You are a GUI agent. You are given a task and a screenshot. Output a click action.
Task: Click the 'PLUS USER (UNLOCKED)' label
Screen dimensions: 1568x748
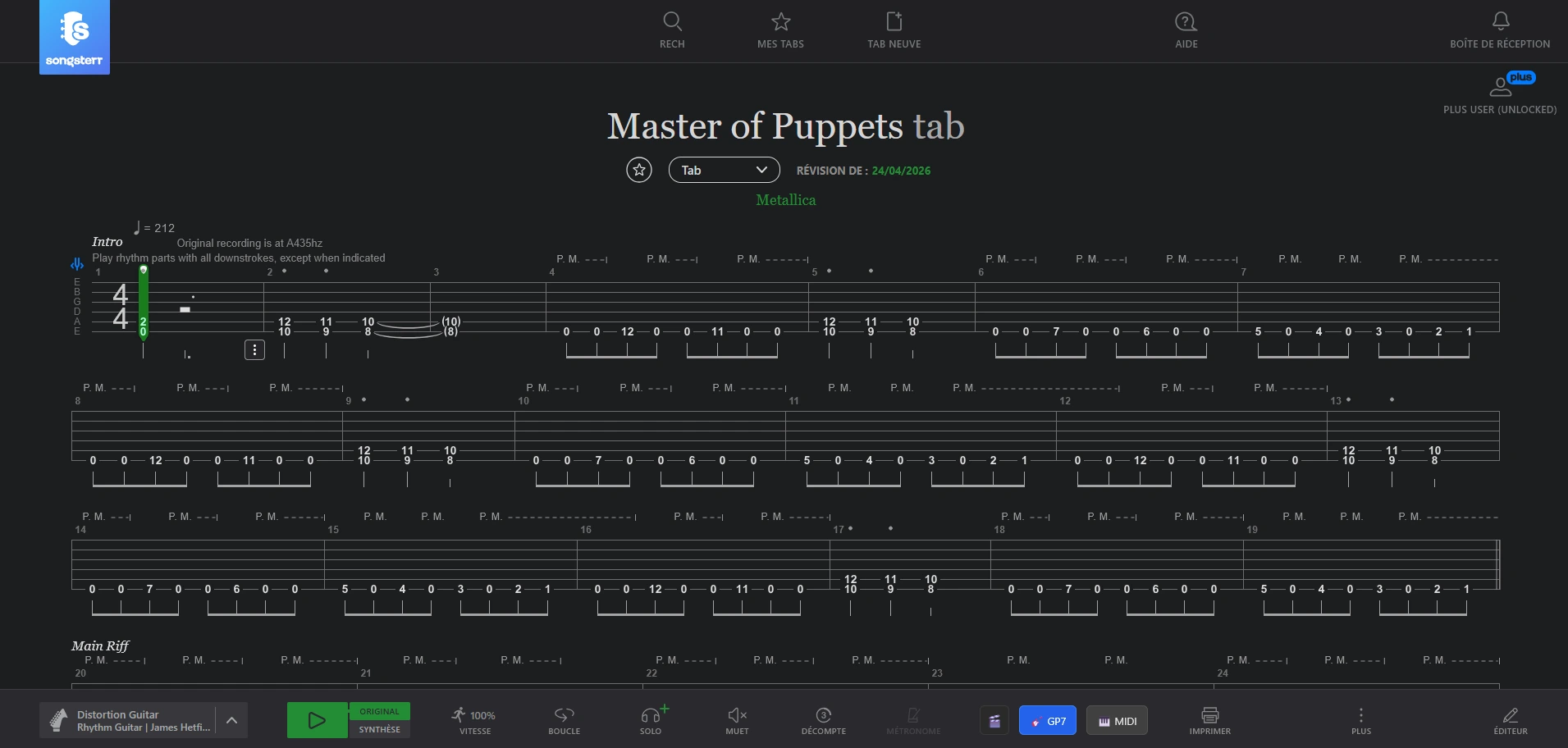click(x=1500, y=110)
